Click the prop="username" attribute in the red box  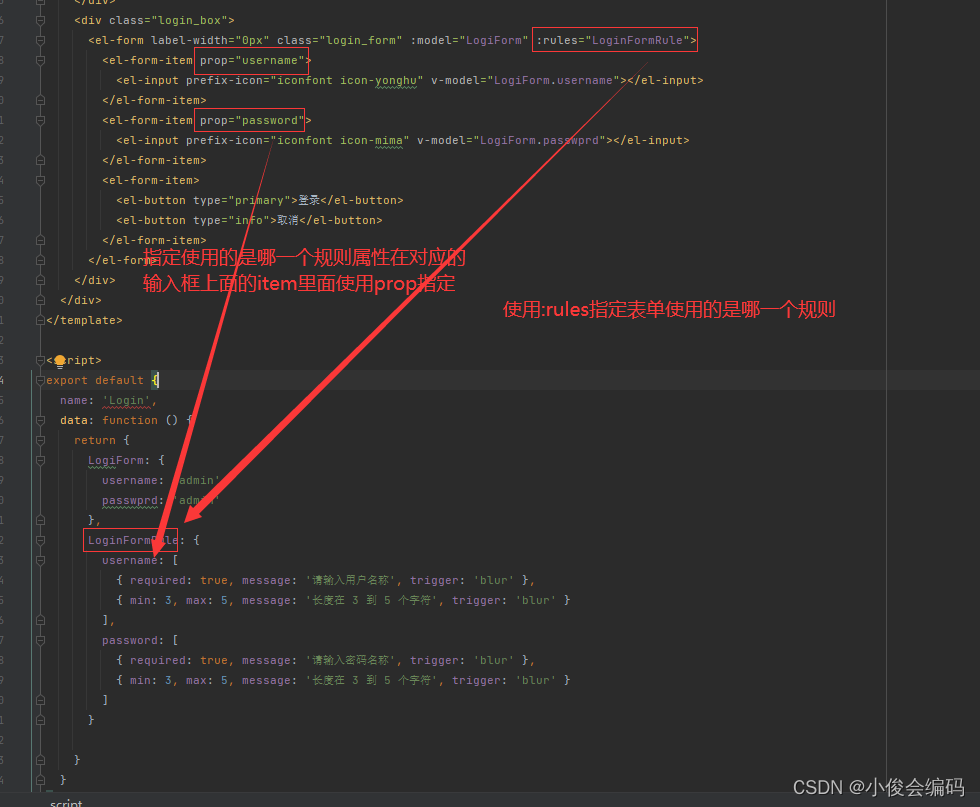(x=251, y=60)
